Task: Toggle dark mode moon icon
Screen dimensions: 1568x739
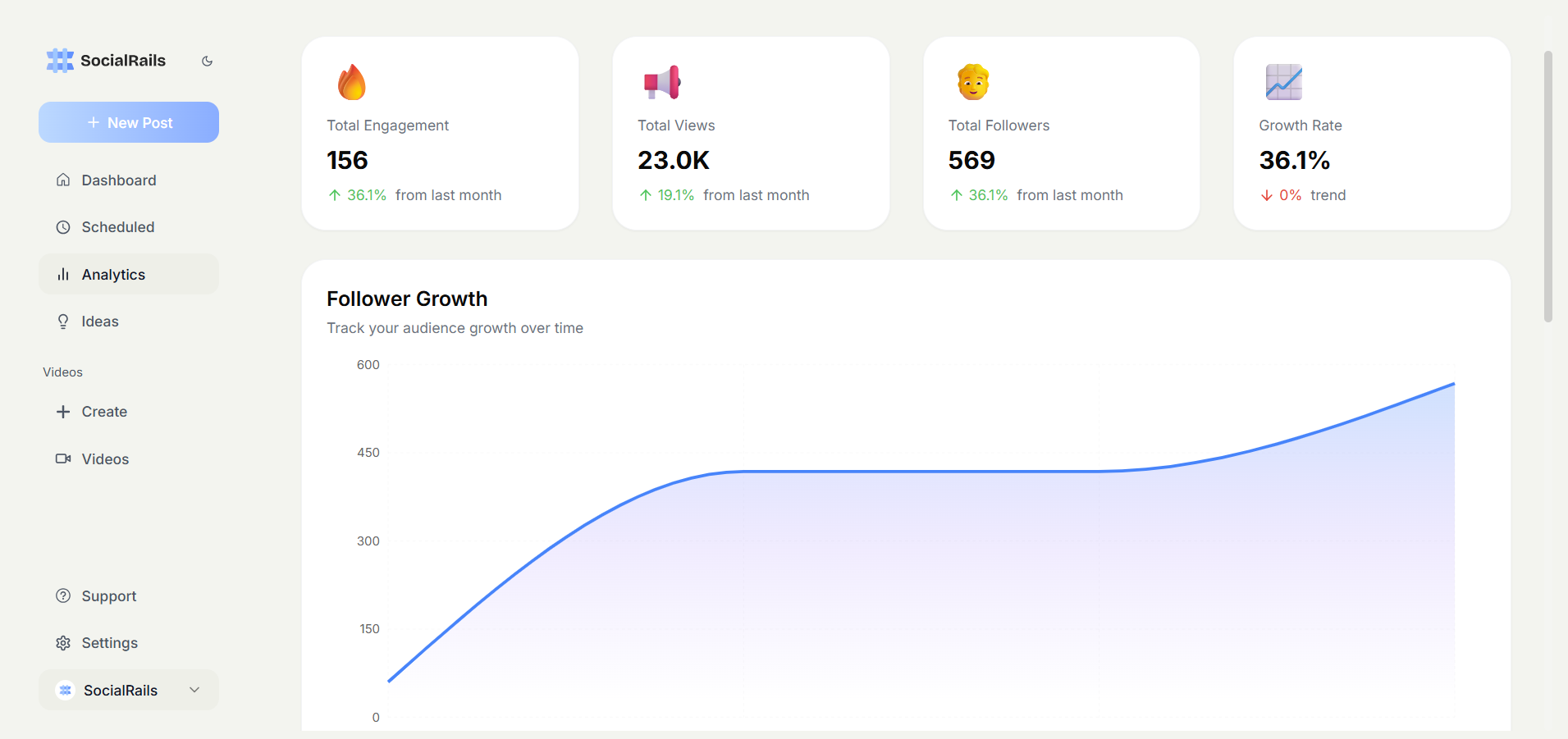Action: pyautogui.click(x=207, y=61)
